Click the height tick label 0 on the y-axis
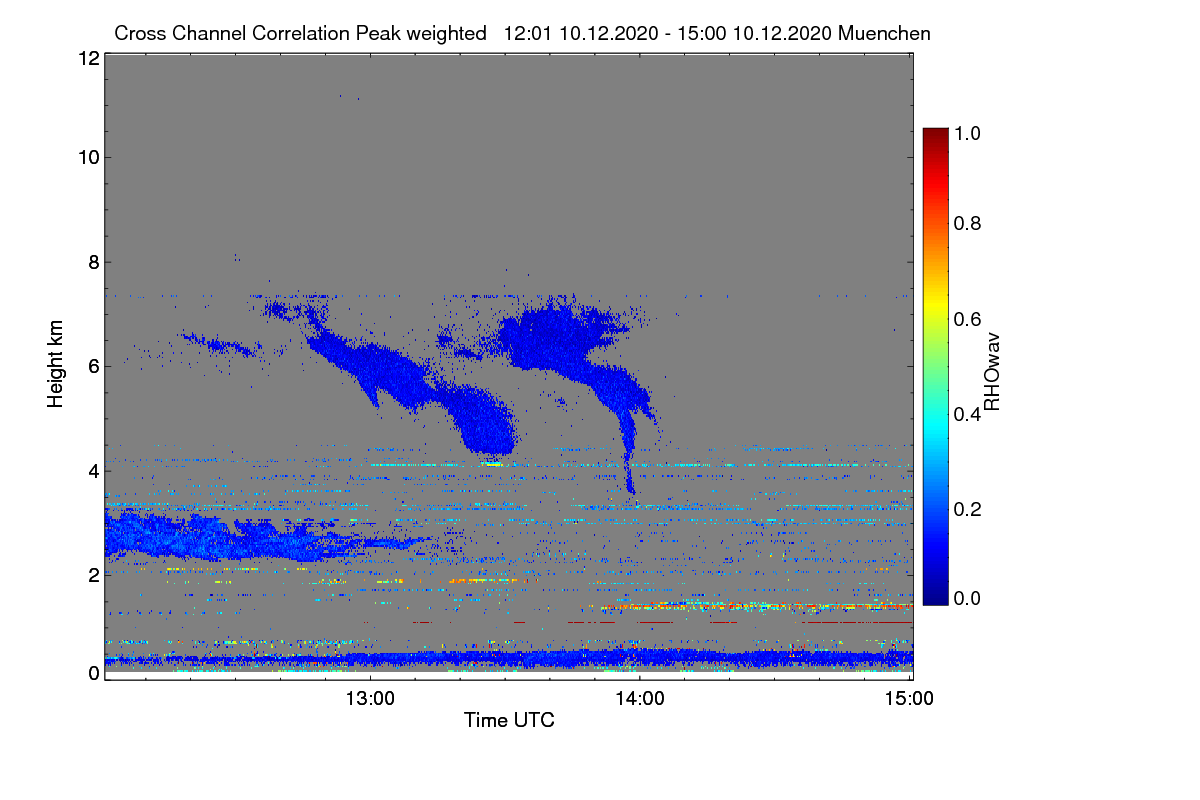This screenshot has height=800, width=1200. pos(92,673)
